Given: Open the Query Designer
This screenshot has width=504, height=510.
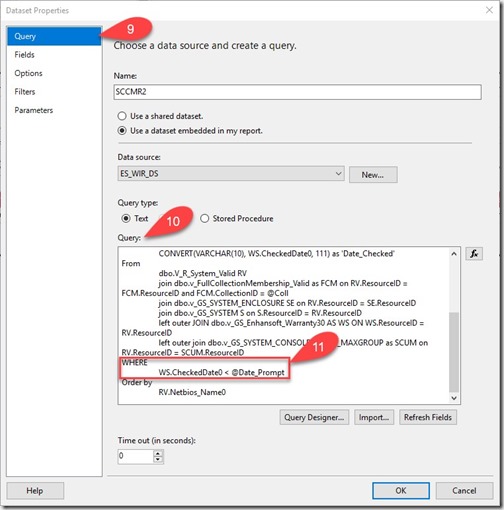Looking at the screenshot, I should point(314,417).
